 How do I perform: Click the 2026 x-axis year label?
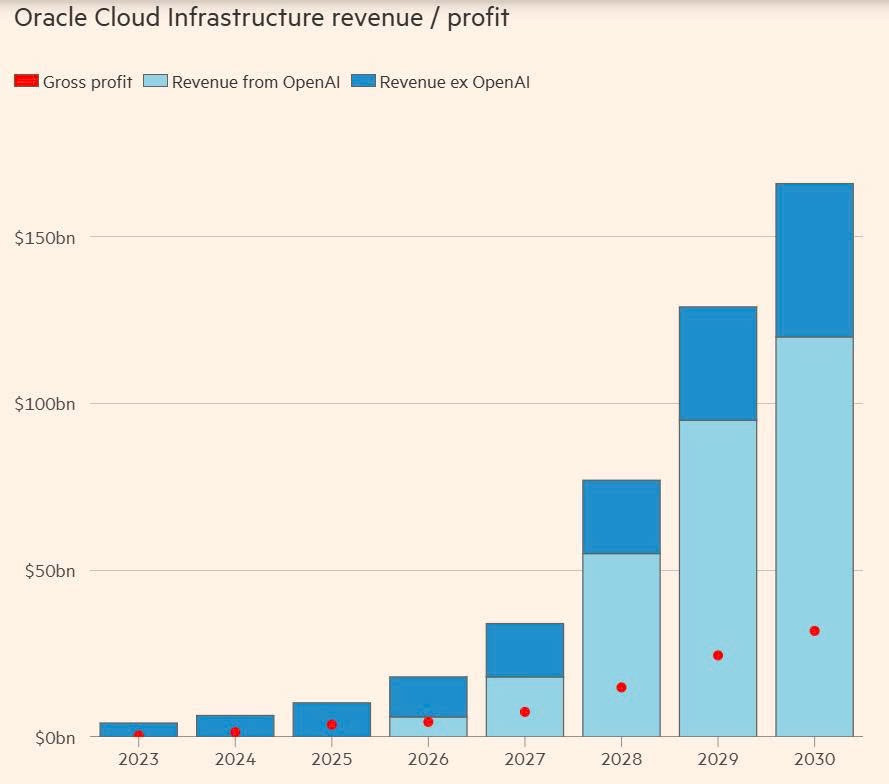coord(428,759)
